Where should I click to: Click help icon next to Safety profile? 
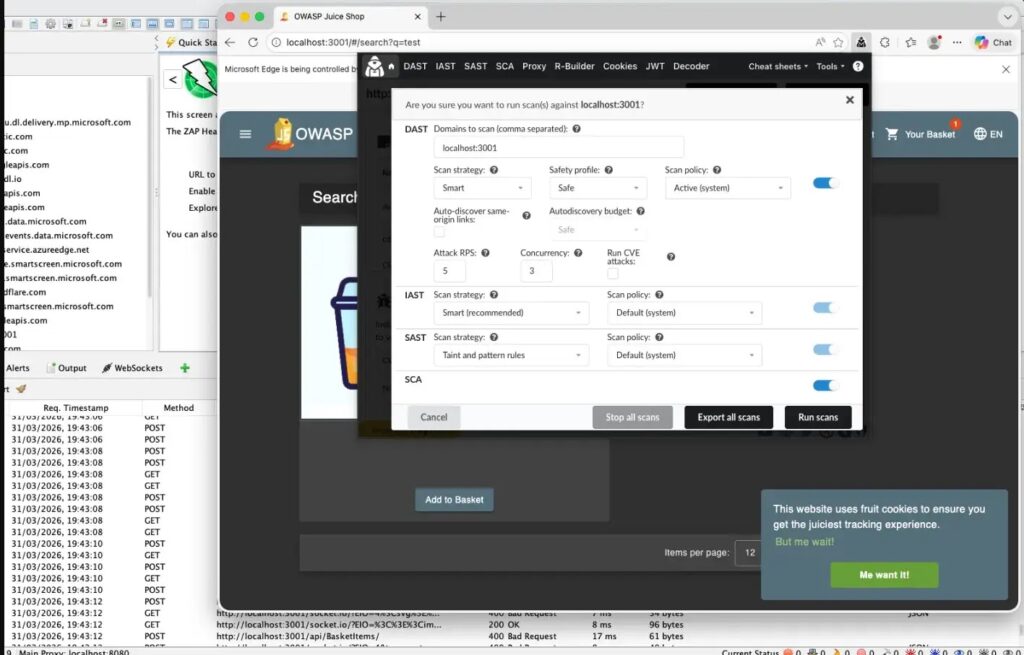pos(609,171)
